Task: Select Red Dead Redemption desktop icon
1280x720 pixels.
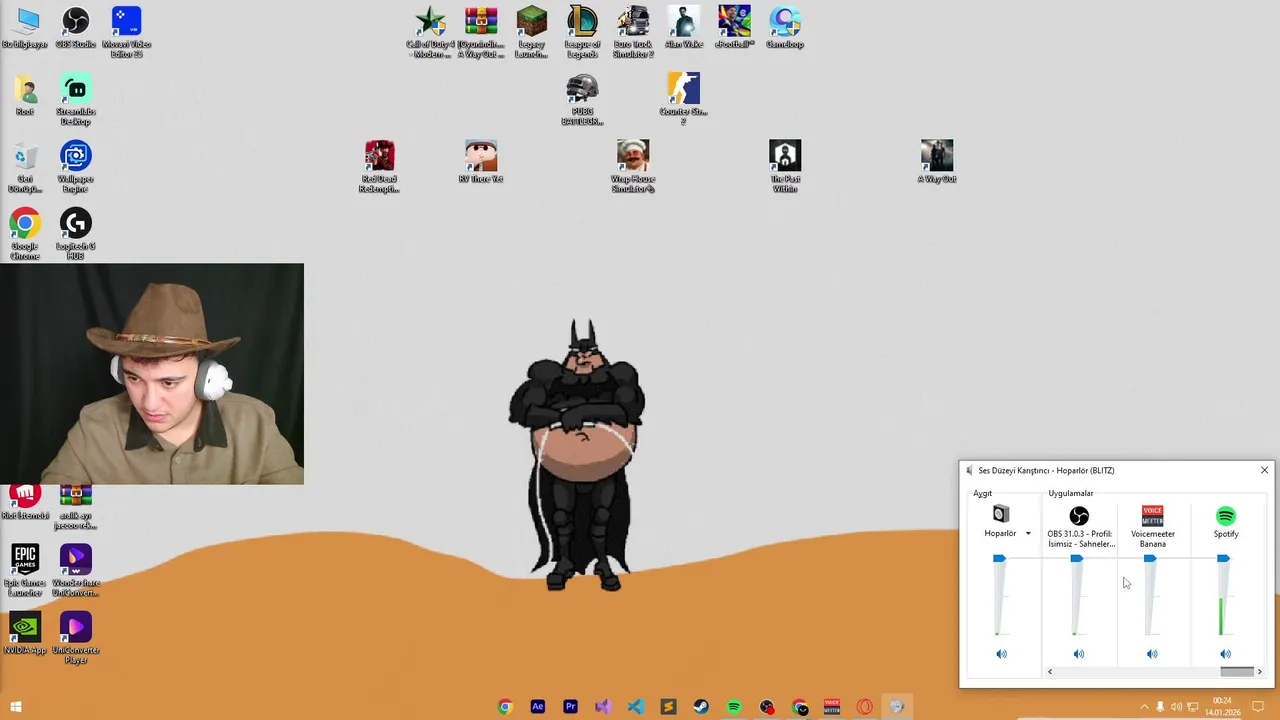Action: (379, 166)
